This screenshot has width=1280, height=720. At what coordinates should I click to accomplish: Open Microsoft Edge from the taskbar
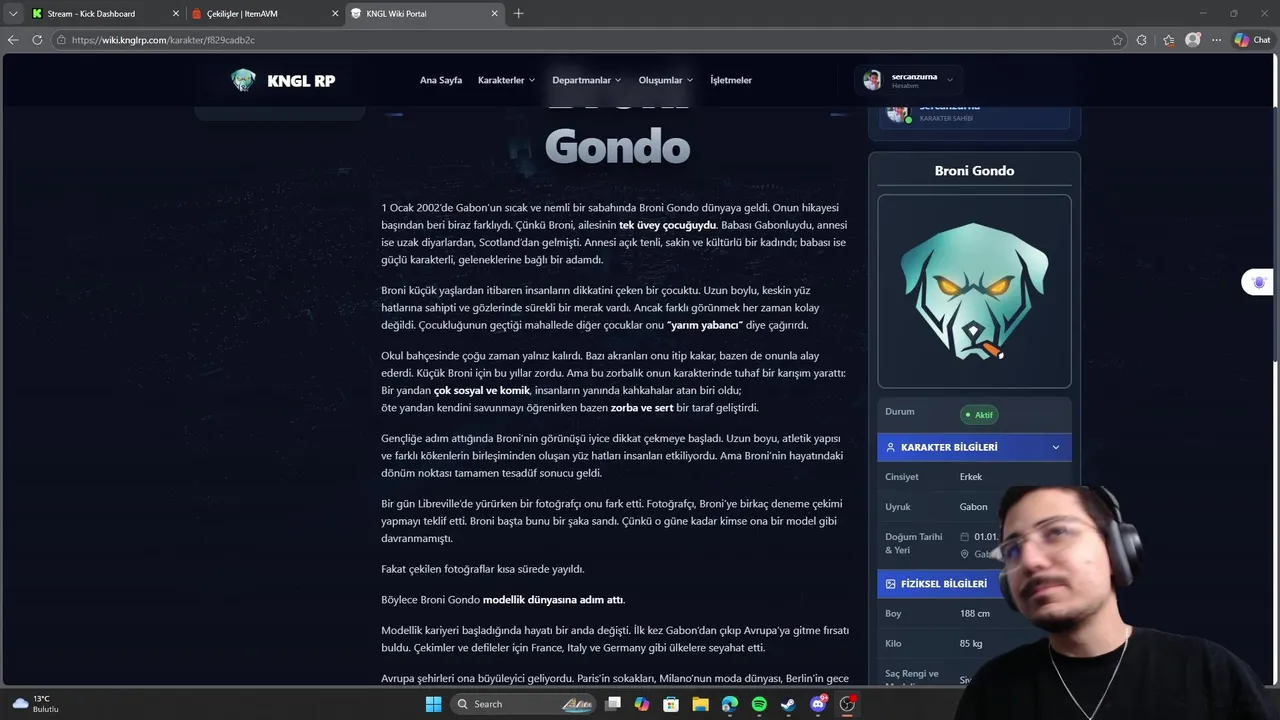[730, 704]
